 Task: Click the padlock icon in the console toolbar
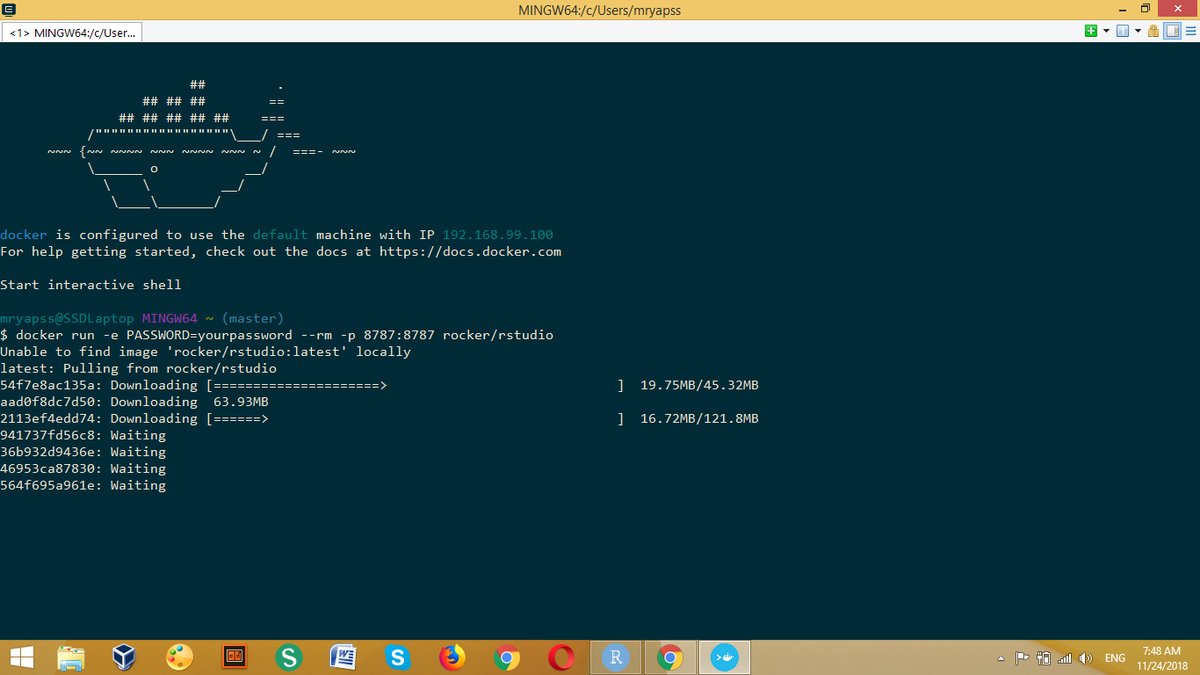1154,32
